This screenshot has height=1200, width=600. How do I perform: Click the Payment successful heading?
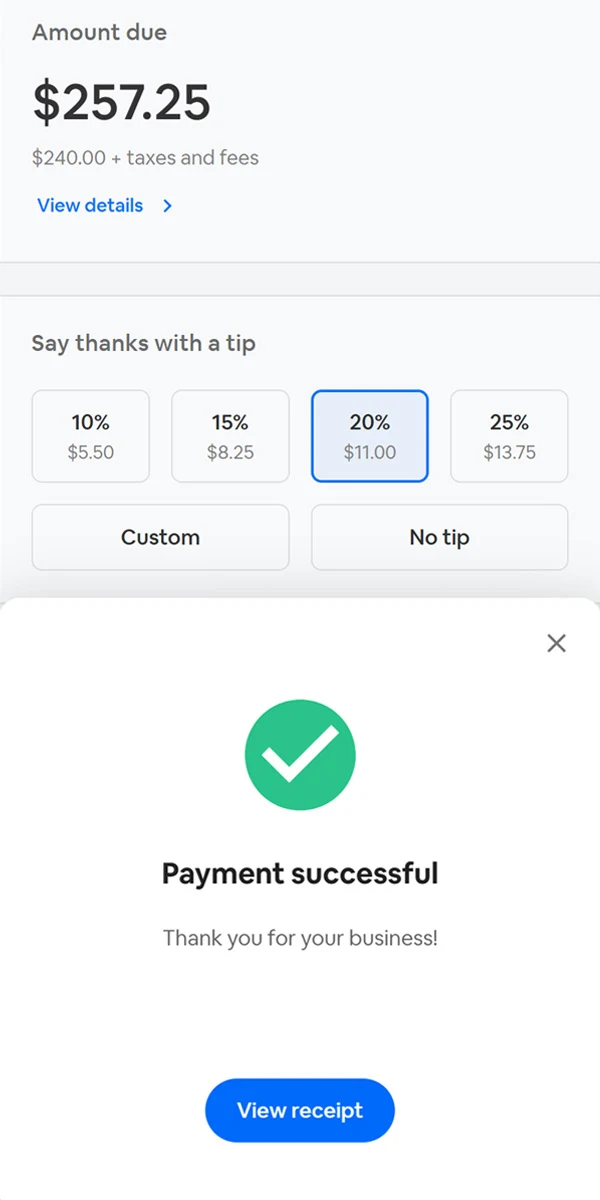pyautogui.click(x=300, y=873)
